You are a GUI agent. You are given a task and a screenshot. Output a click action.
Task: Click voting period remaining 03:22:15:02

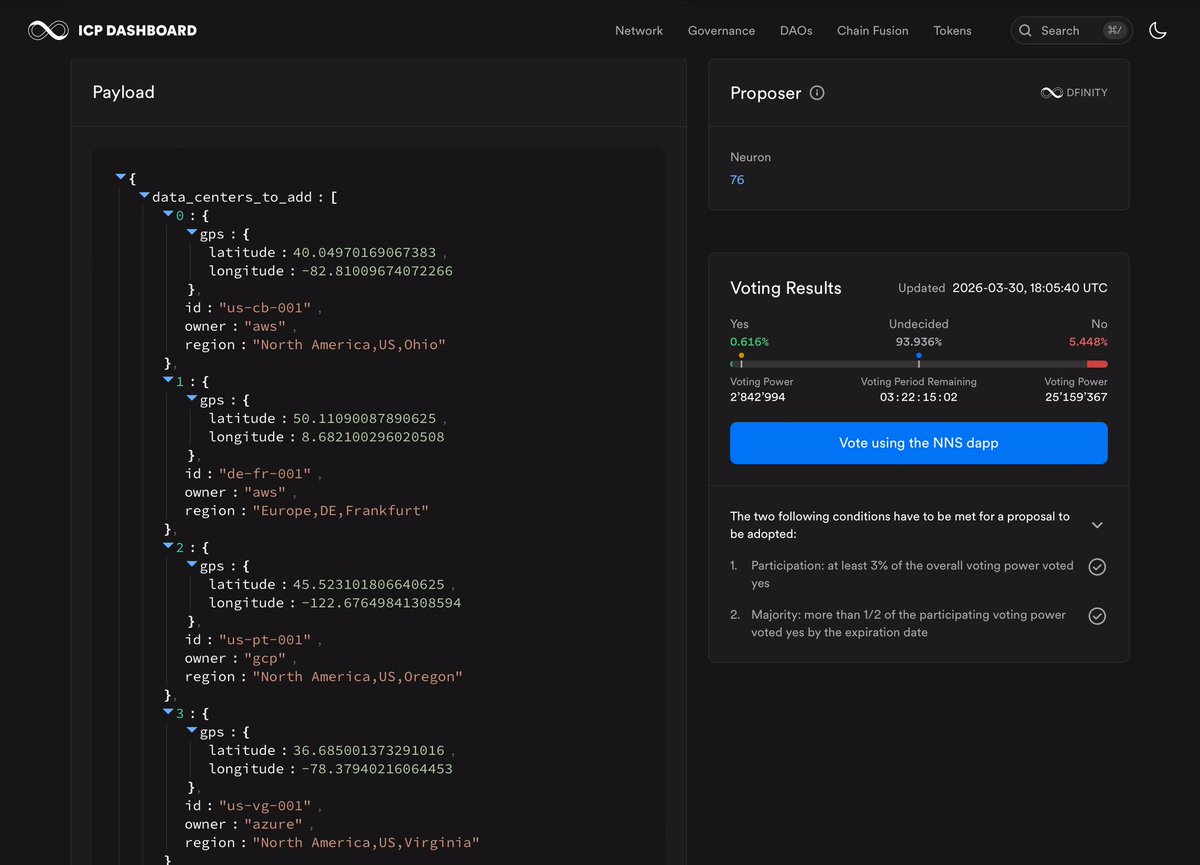click(x=919, y=397)
